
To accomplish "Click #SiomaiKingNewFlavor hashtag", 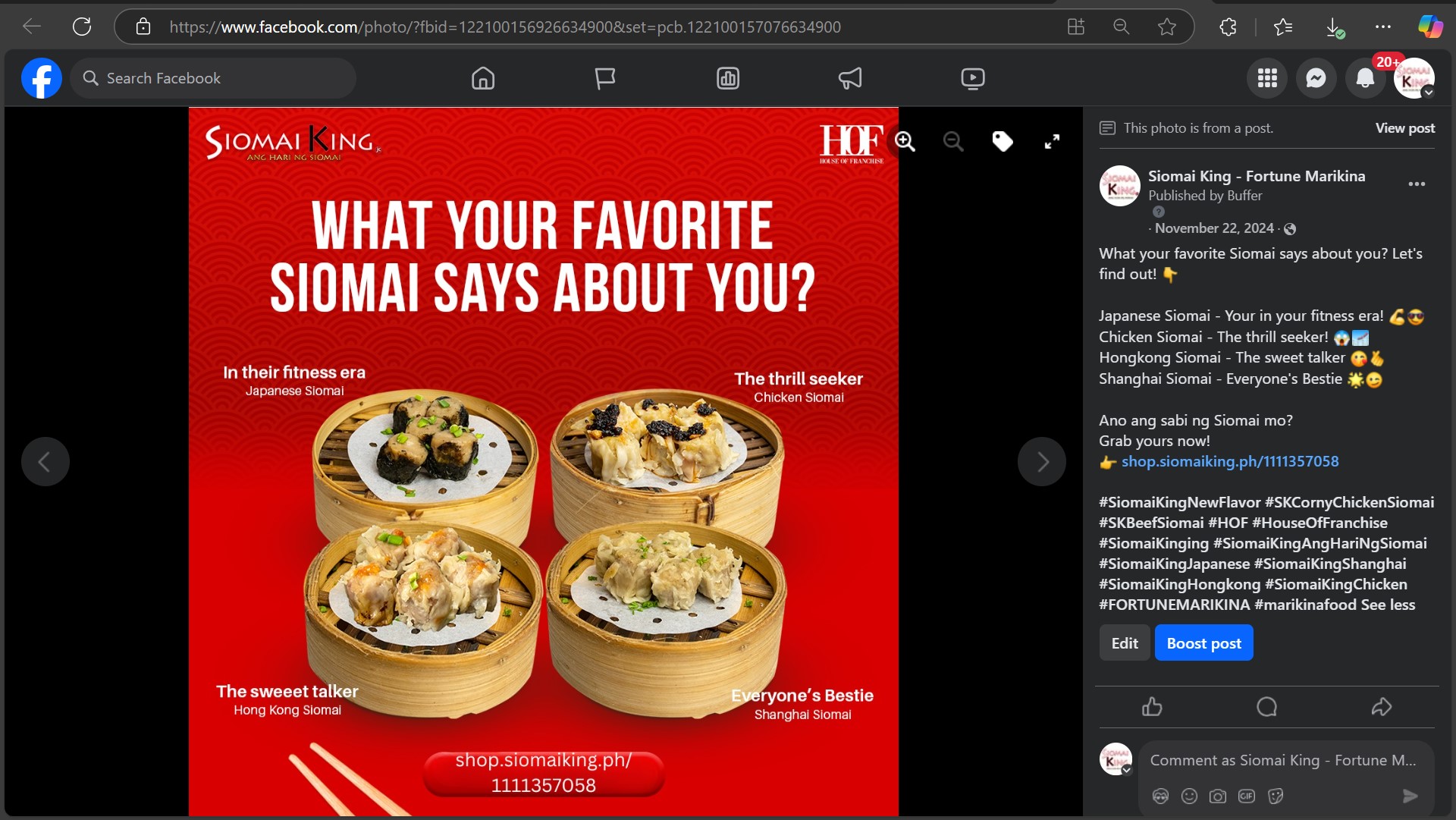I will [1179, 502].
